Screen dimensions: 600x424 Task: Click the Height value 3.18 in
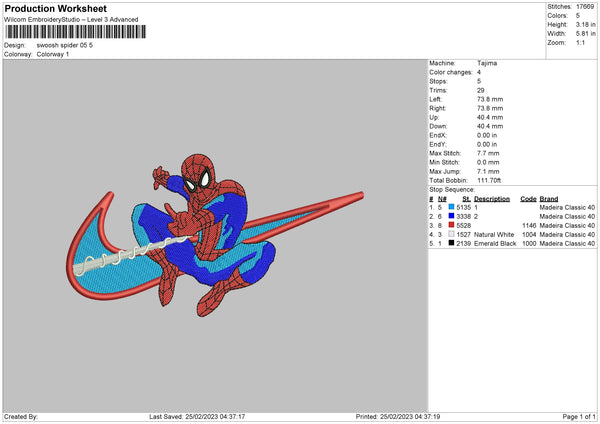click(585, 24)
